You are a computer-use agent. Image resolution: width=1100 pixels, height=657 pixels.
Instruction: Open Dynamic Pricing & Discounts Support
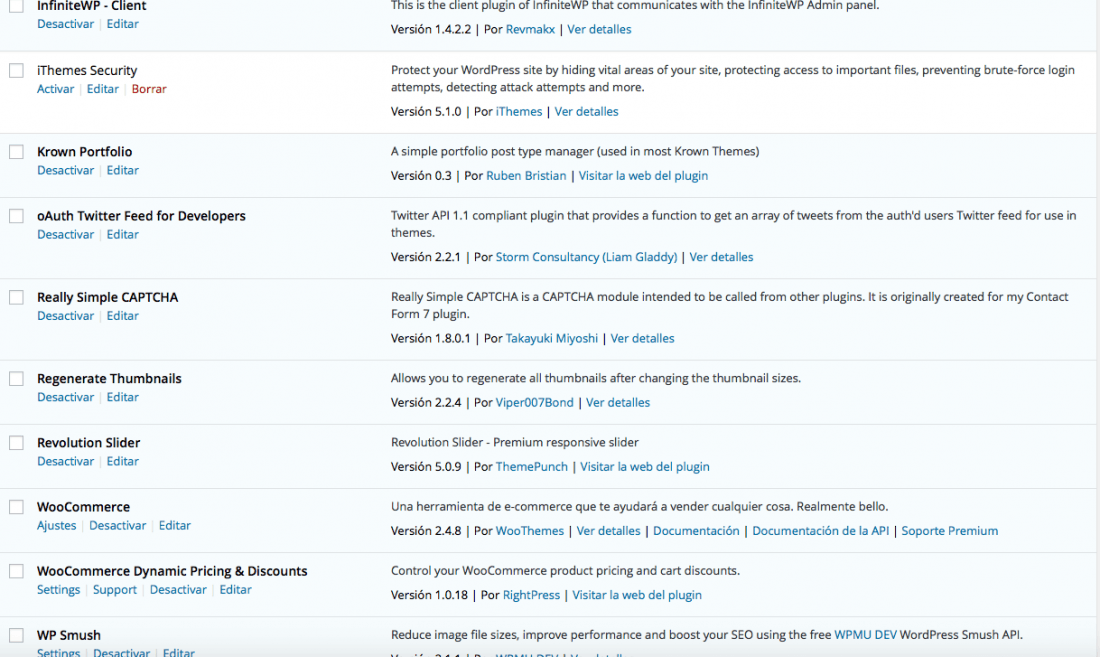(115, 590)
